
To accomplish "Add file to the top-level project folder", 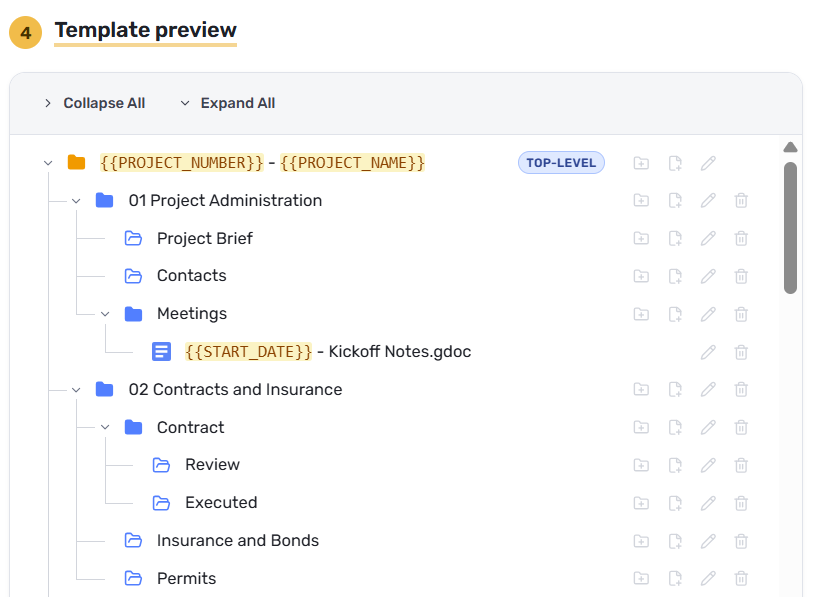I will pos(675,163).
